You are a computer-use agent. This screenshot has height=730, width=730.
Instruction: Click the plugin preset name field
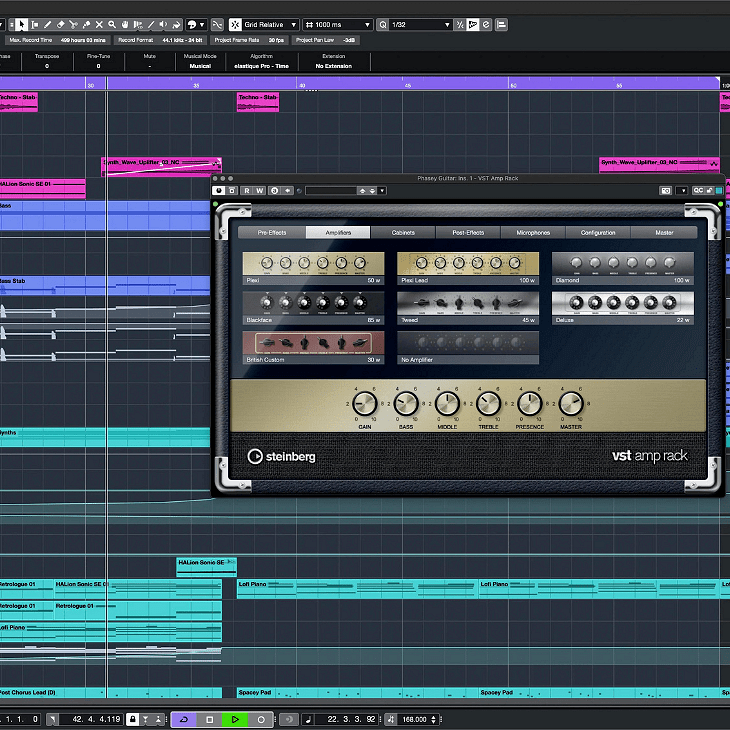click(x=331, y=190)
